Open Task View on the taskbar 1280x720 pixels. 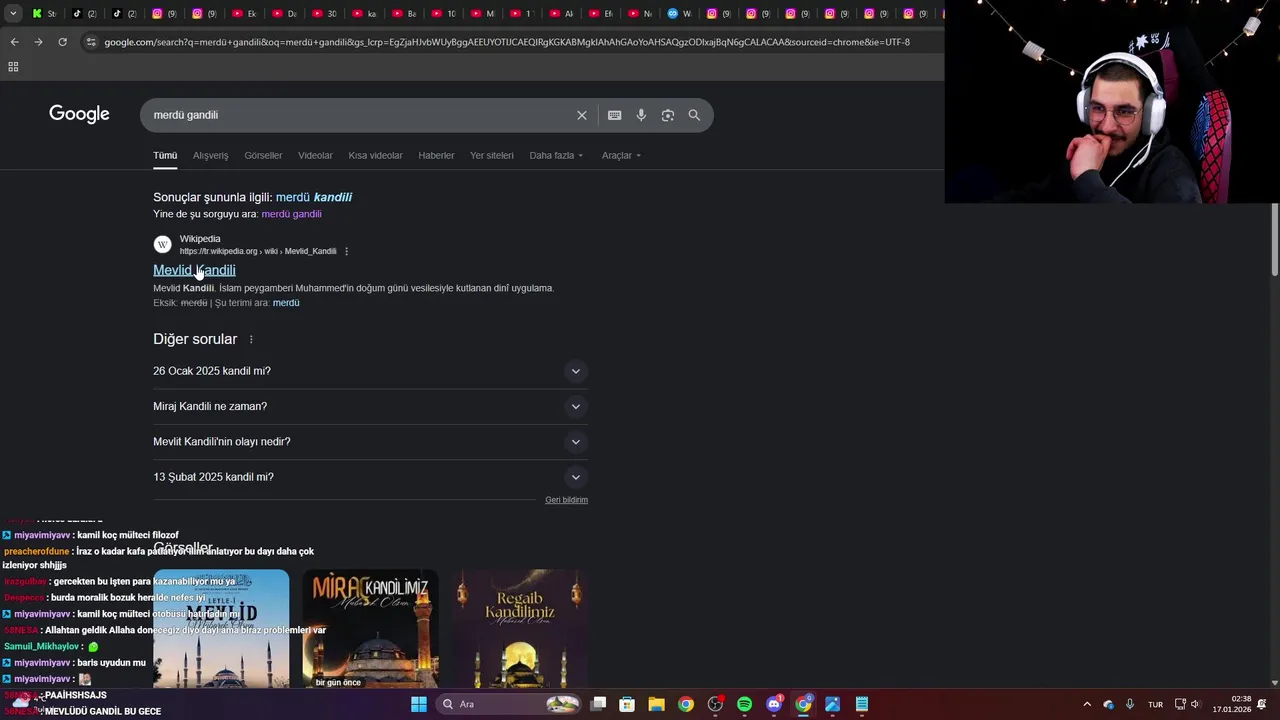click(598, 704)
